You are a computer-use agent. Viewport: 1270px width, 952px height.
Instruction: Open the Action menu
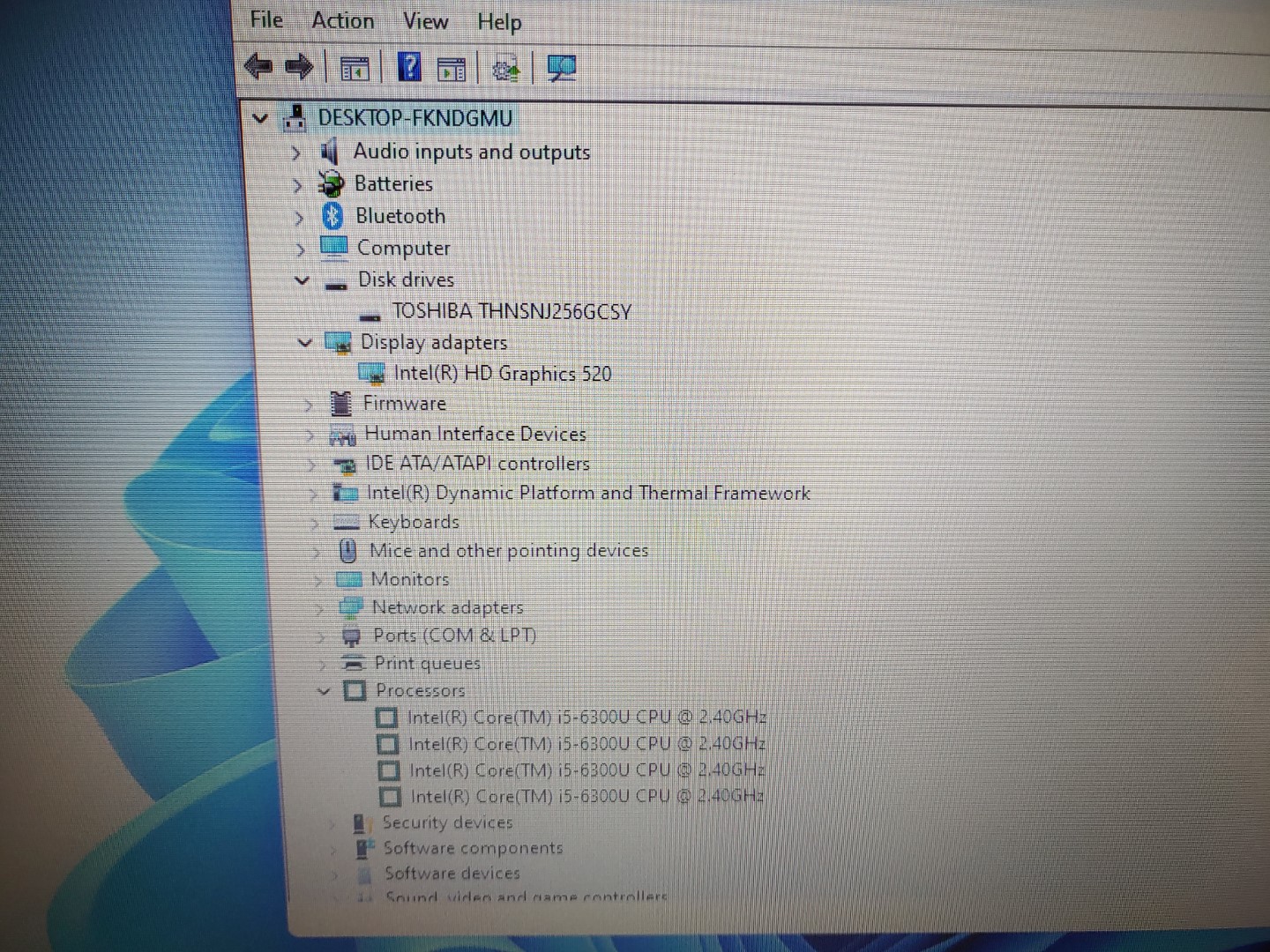(343, 20)
